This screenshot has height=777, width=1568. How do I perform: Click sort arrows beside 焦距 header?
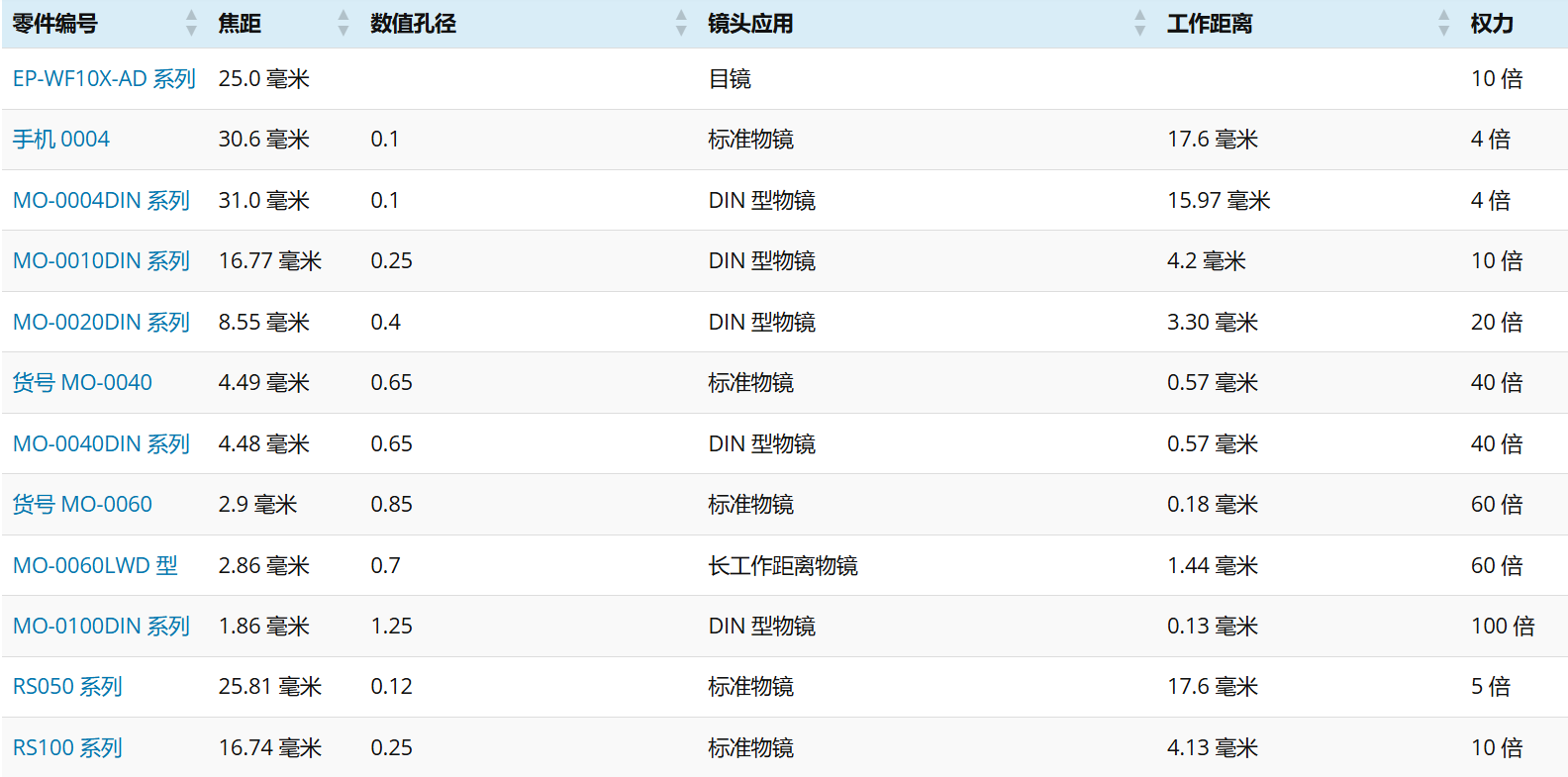[x=343, y=23]
